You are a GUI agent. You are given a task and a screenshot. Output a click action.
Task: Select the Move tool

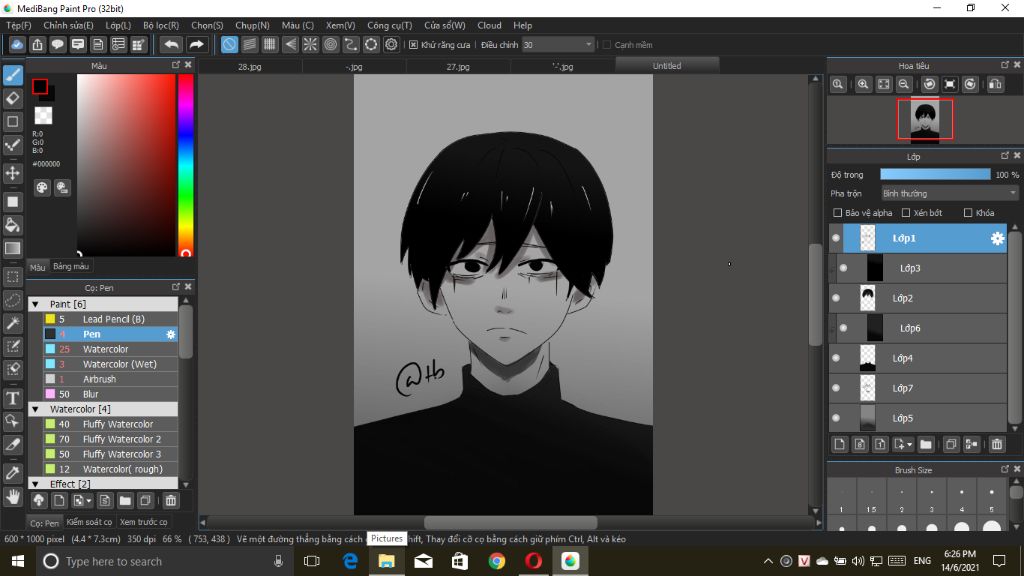pyautogui.click(x=13, y=173)
